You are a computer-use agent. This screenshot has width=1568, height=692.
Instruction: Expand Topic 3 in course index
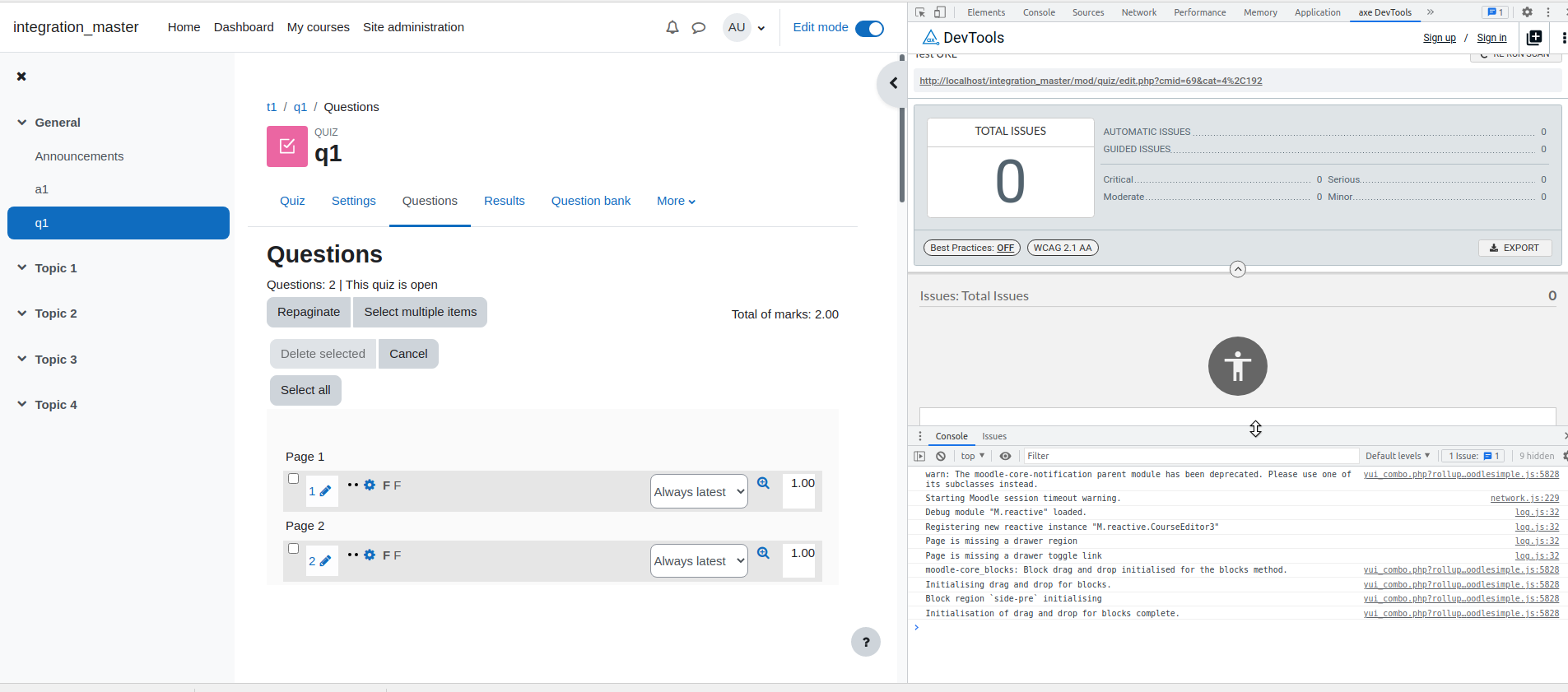pos(22,359)
